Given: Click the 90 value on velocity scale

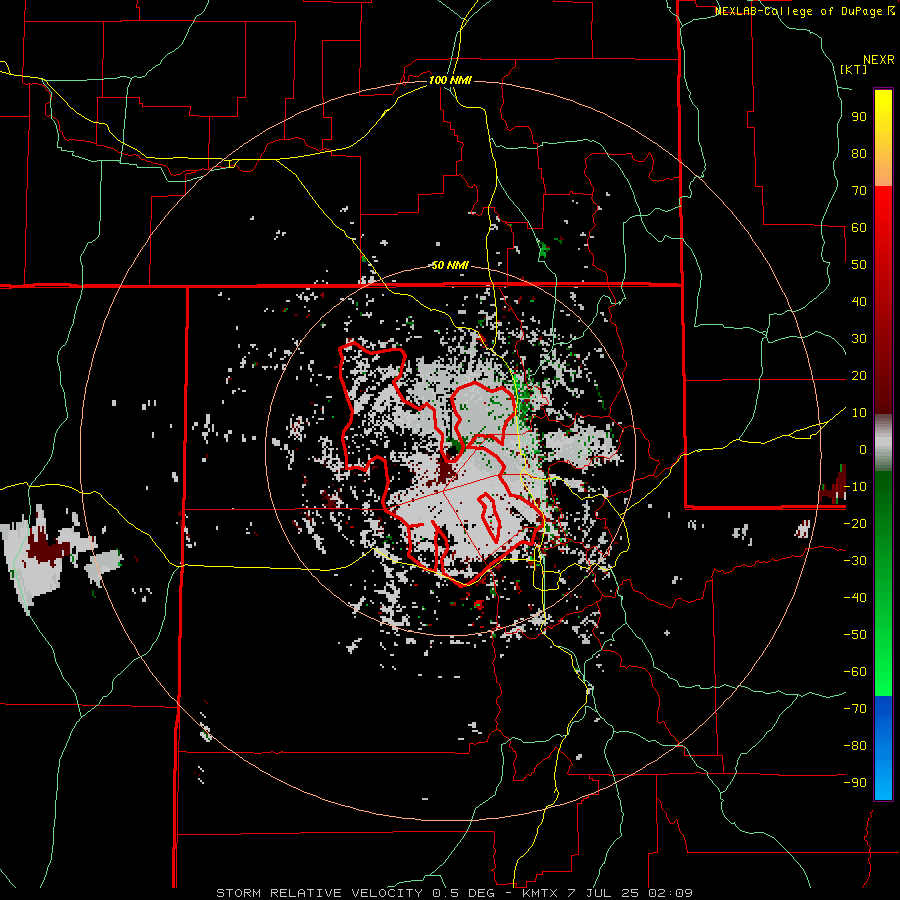Looking at the screenshot, I should [859, 117].
